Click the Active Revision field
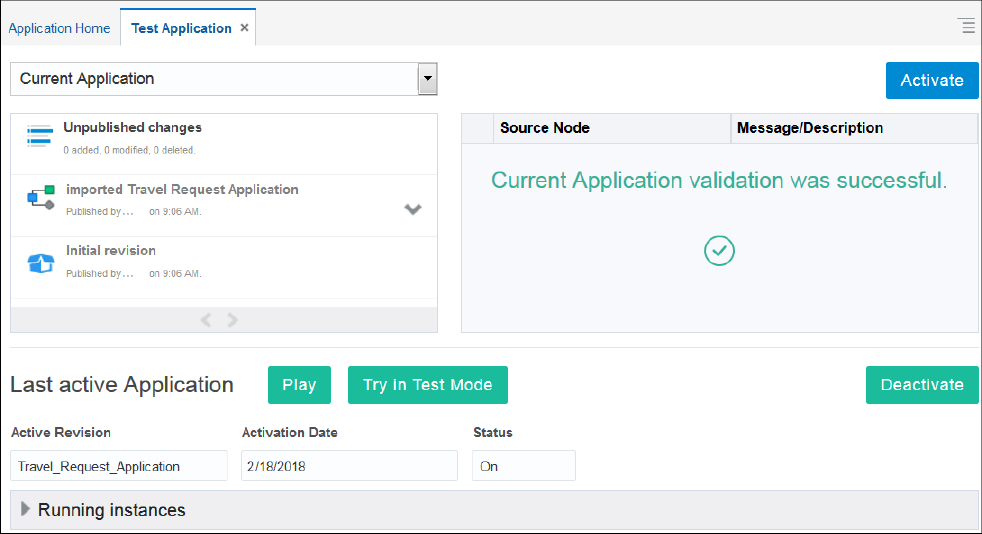This screenshot has width=982, height=534. click(x=119, y=466)
